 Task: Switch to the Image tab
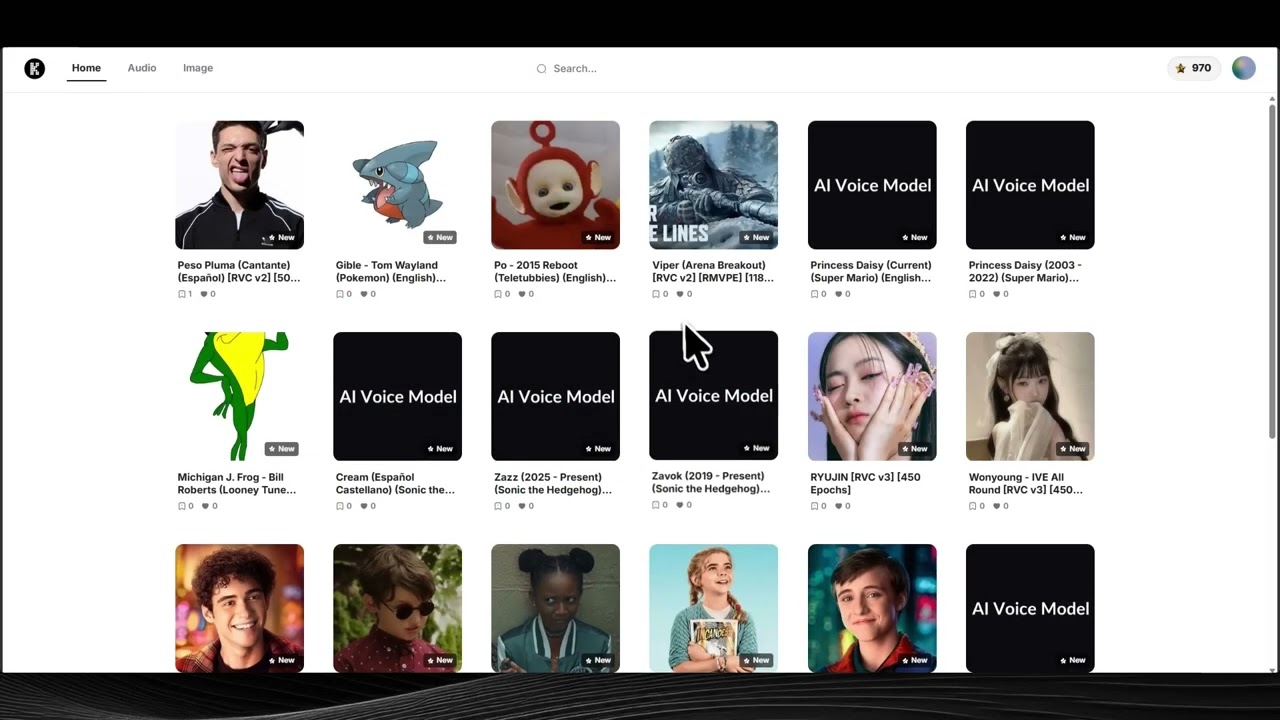point(198,68)
